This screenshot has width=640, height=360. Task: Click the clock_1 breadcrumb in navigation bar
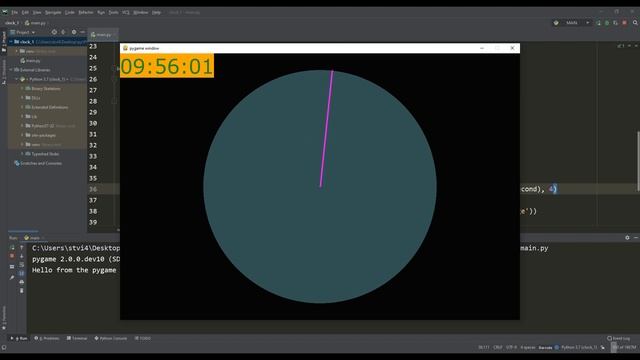point(12,23)
